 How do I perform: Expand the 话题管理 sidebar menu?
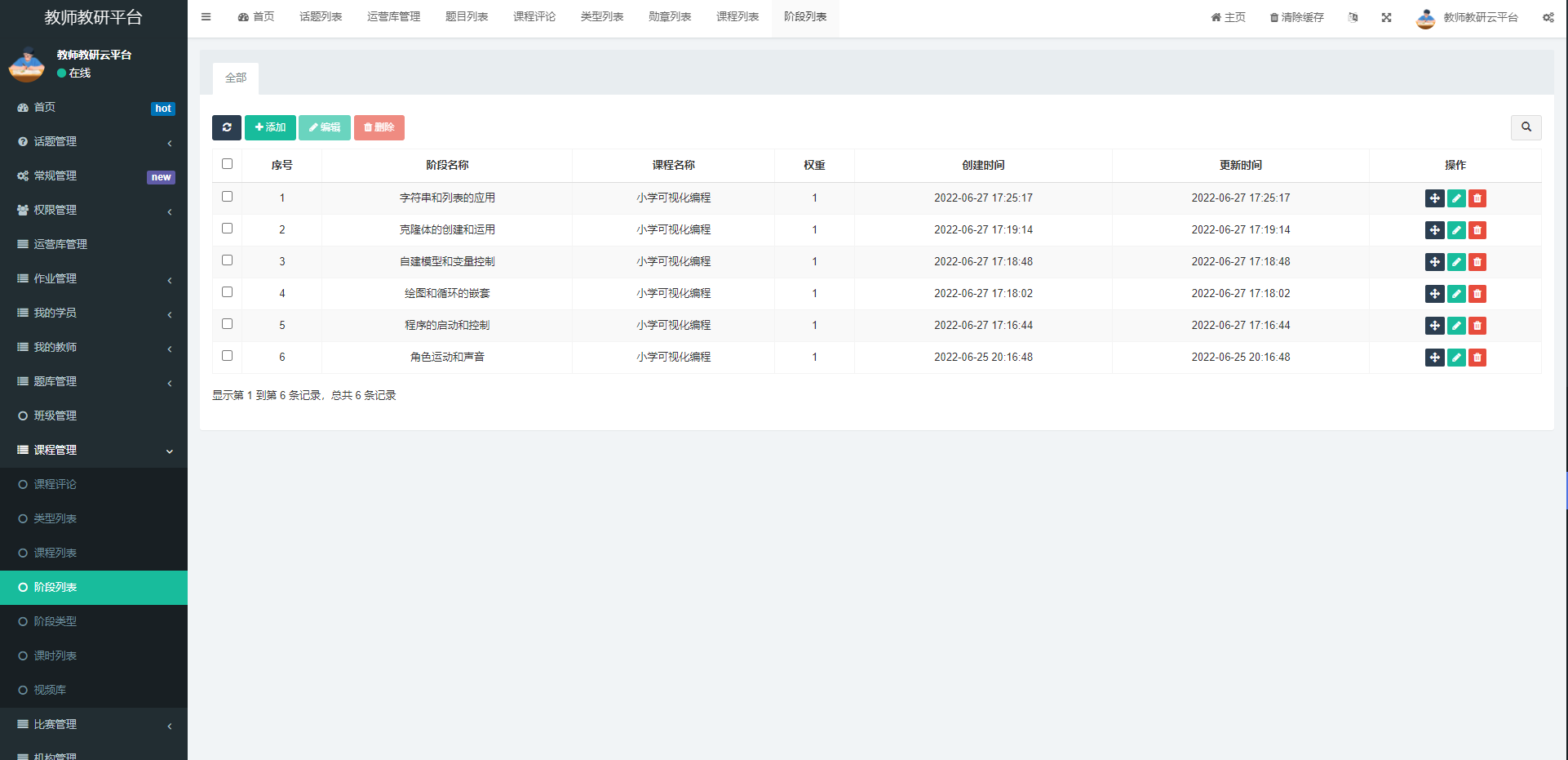(x=94, y=142)
